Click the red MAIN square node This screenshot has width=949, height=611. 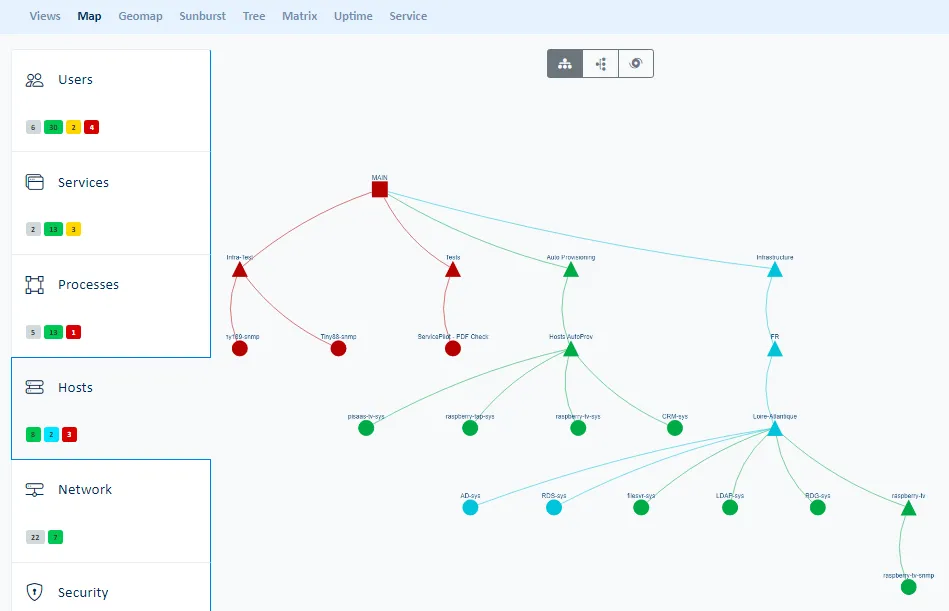[380, 189]
